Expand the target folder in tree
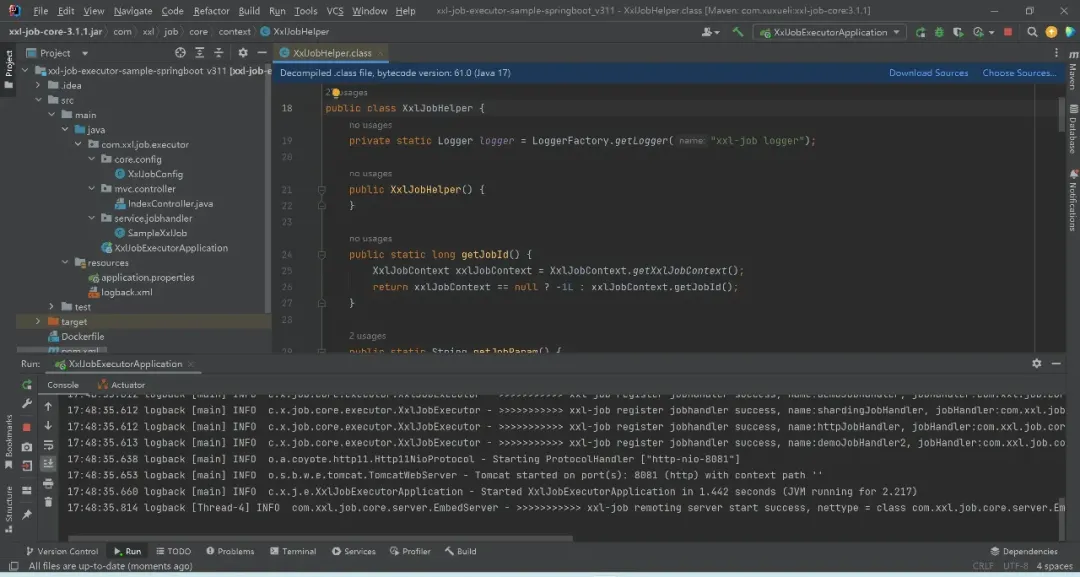The height and width of the screenshot is (577, 1080). coord(38,322)
